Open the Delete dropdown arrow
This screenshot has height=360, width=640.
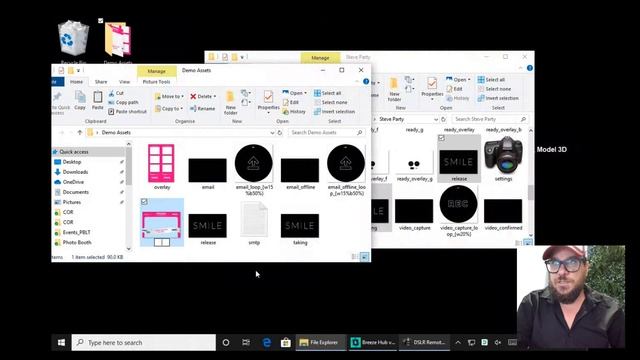pyautogui.click(x=215, y=96)
